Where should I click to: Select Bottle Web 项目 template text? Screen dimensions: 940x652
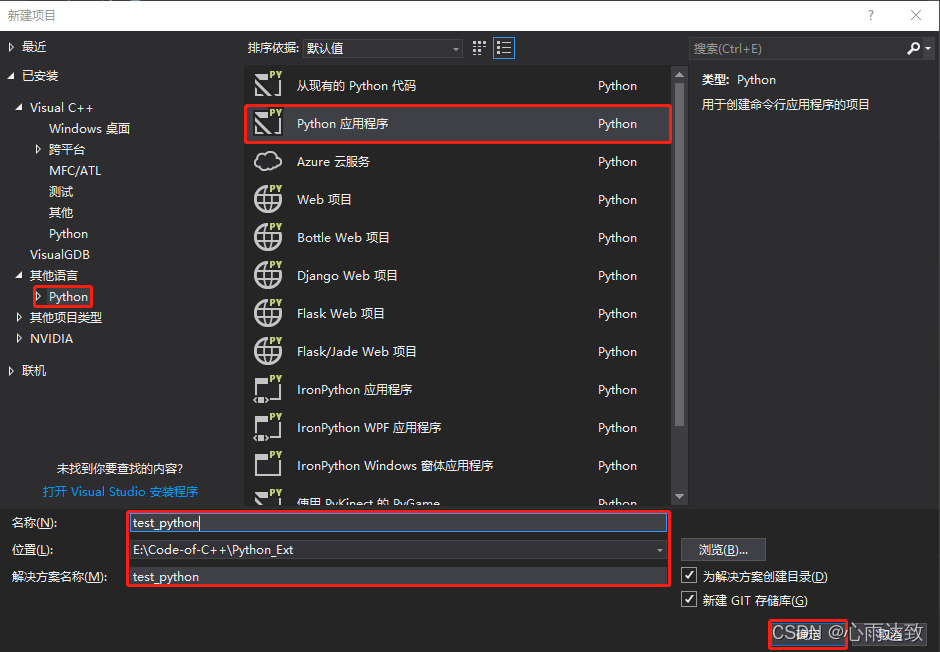[343, 238]
